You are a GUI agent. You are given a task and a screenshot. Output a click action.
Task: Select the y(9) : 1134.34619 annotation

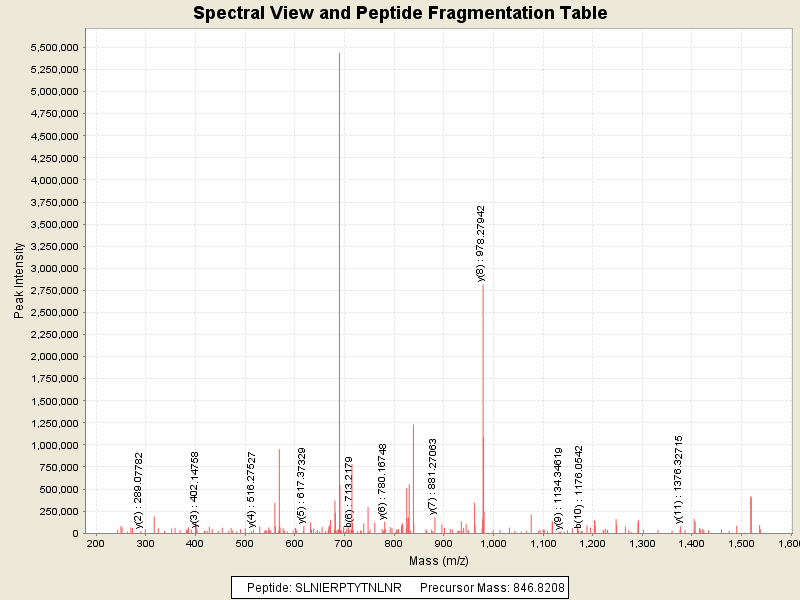tap(558, 485)
